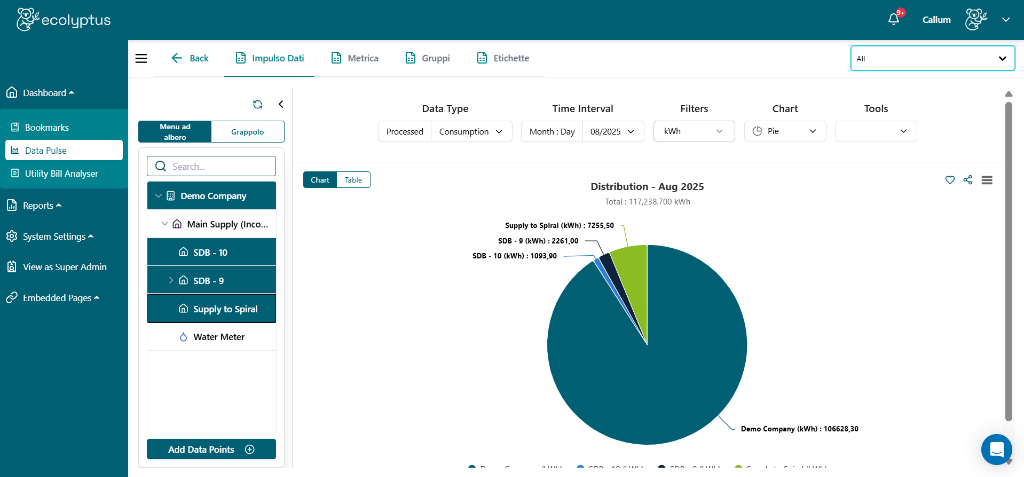Viewport: 1024px width, 477px height.
Task: Open the kWh Filters dropdown
Action: 692,131
